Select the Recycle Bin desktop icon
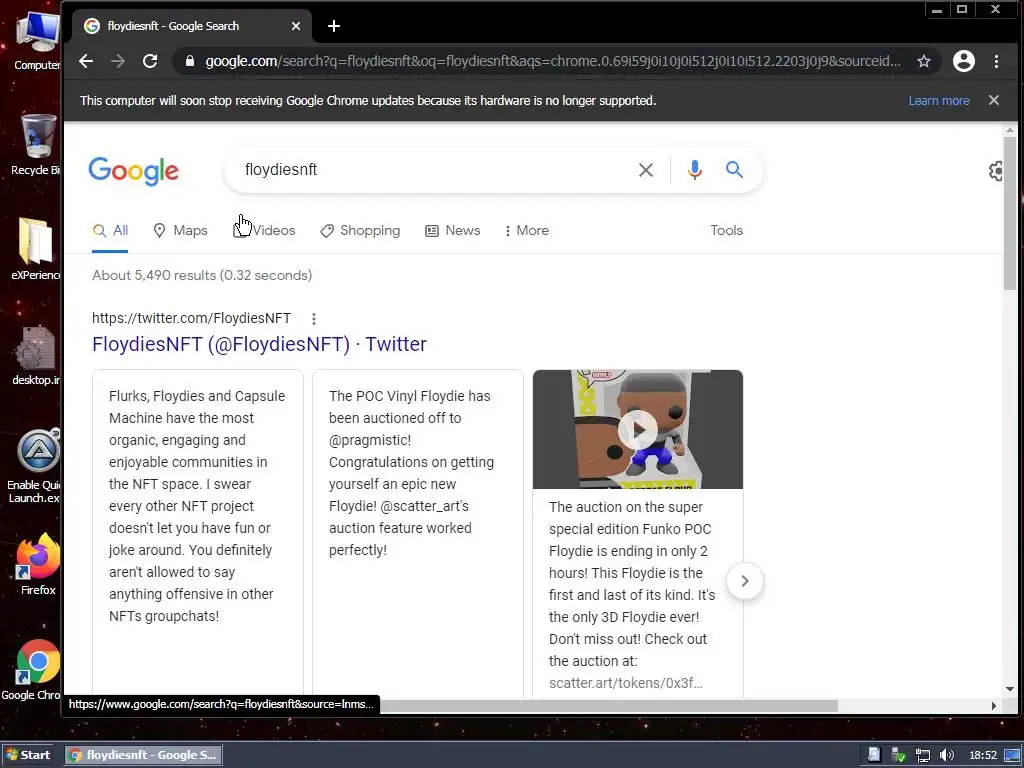Viewport: 1024px width, 768px height. tap(37, 145)
